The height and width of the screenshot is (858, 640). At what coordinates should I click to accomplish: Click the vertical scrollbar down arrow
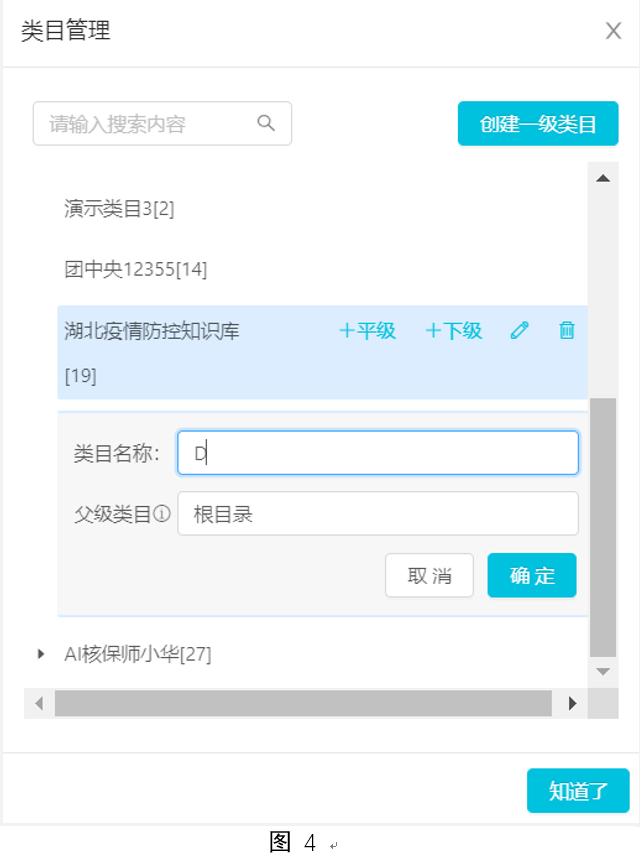pyautogui.click(x=603, y=671)
